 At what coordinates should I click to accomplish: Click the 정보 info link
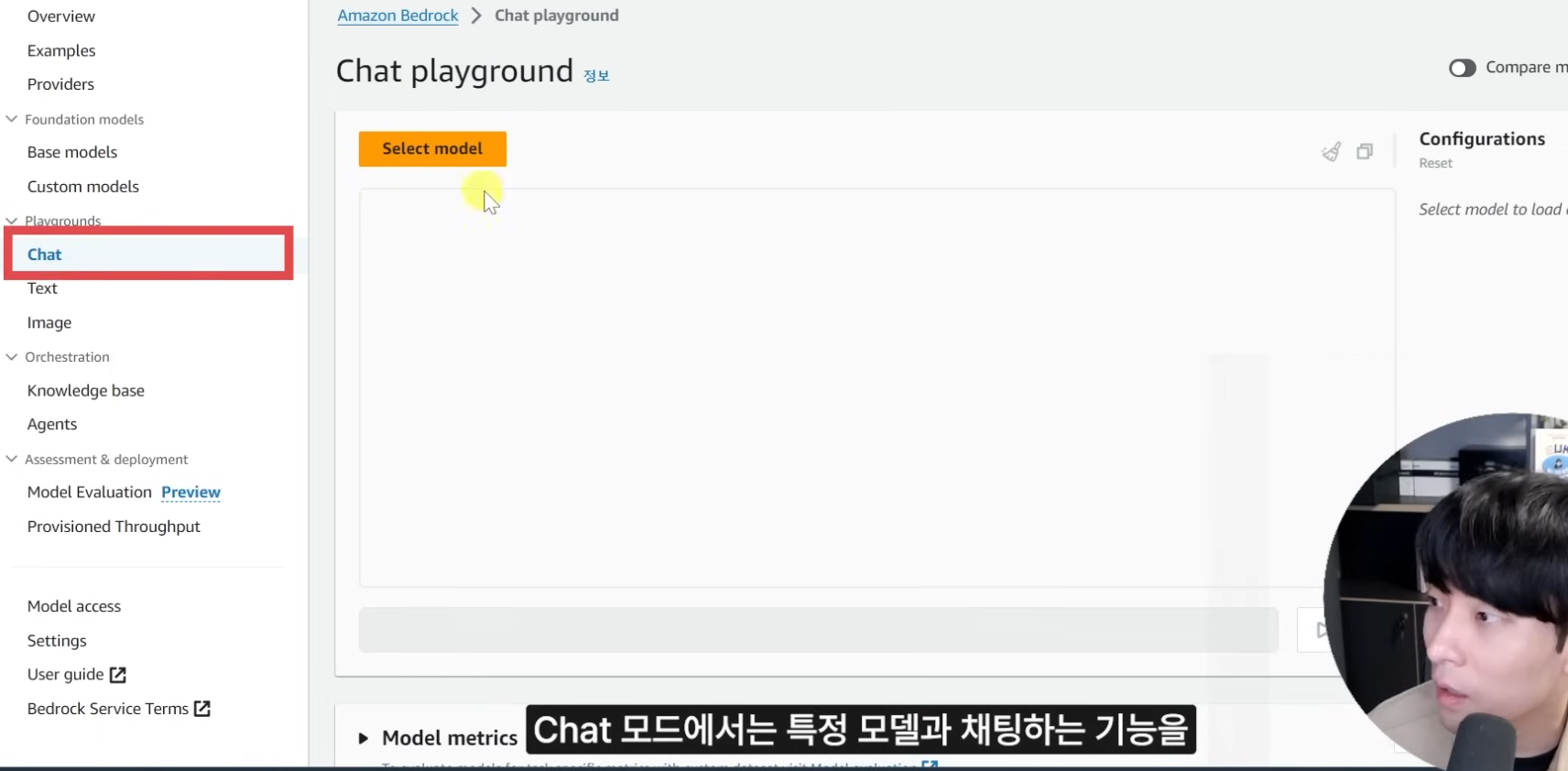click(x=596, y=76)
